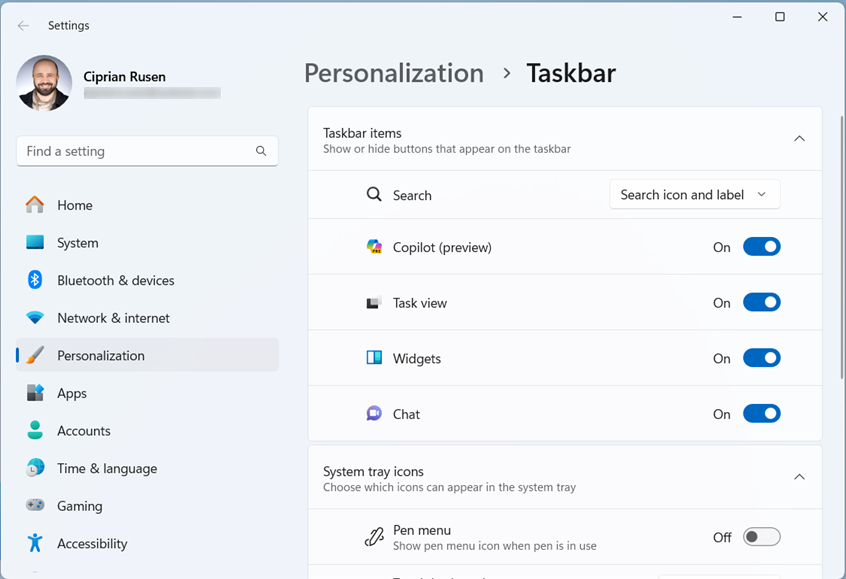Click the Home house icon
Image resolution: width=846 pixels, height=579 pixels.
[35, 205]
